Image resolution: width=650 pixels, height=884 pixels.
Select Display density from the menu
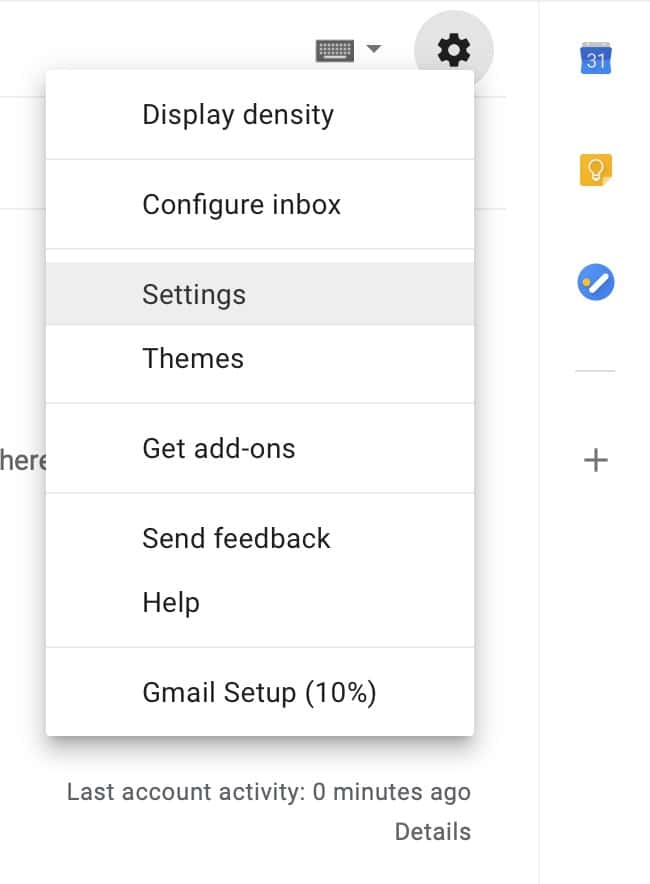click(238, 115)
